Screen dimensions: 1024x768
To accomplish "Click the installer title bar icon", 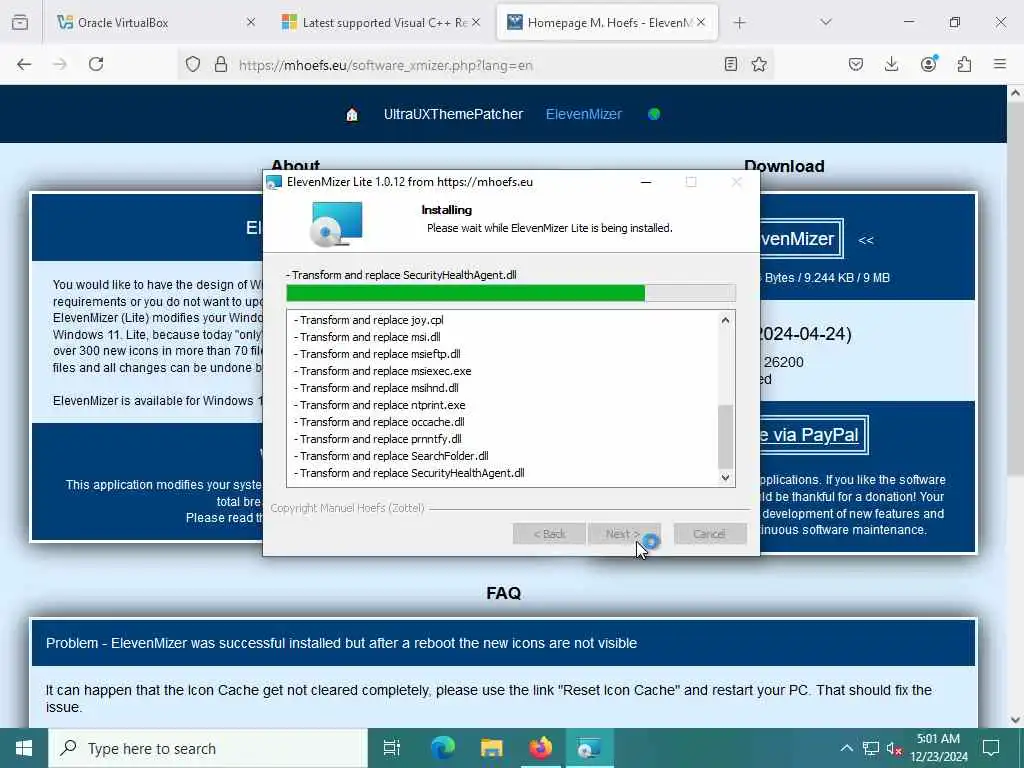I will point(274,182).
